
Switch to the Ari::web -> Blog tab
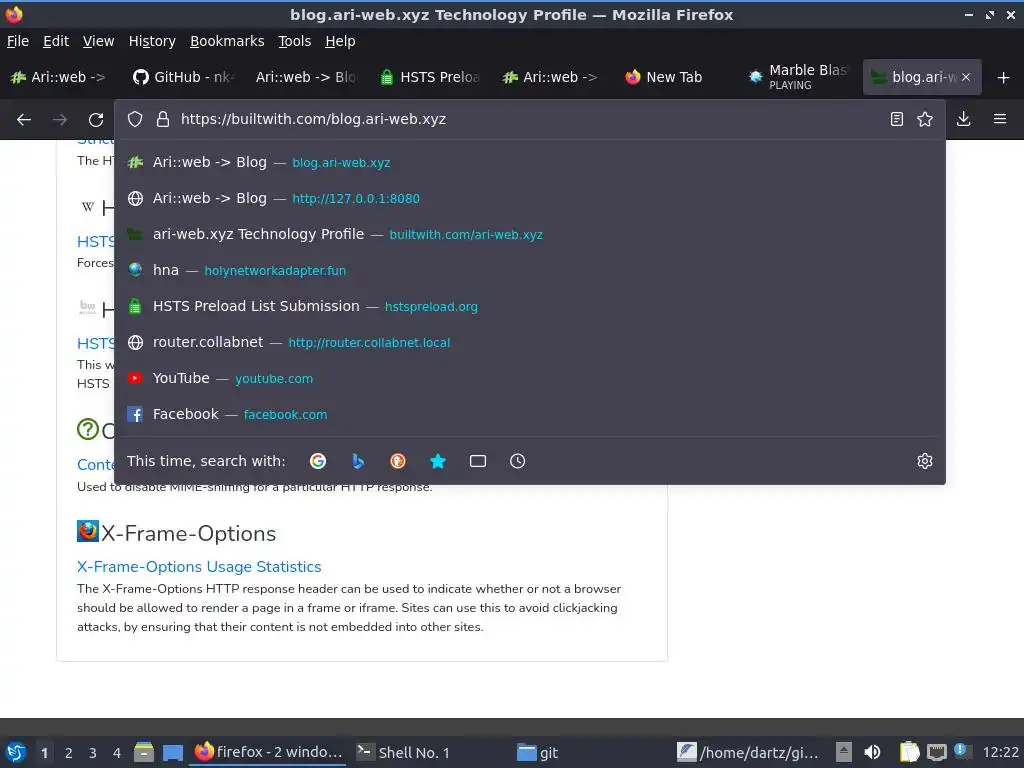coord(307,77)
